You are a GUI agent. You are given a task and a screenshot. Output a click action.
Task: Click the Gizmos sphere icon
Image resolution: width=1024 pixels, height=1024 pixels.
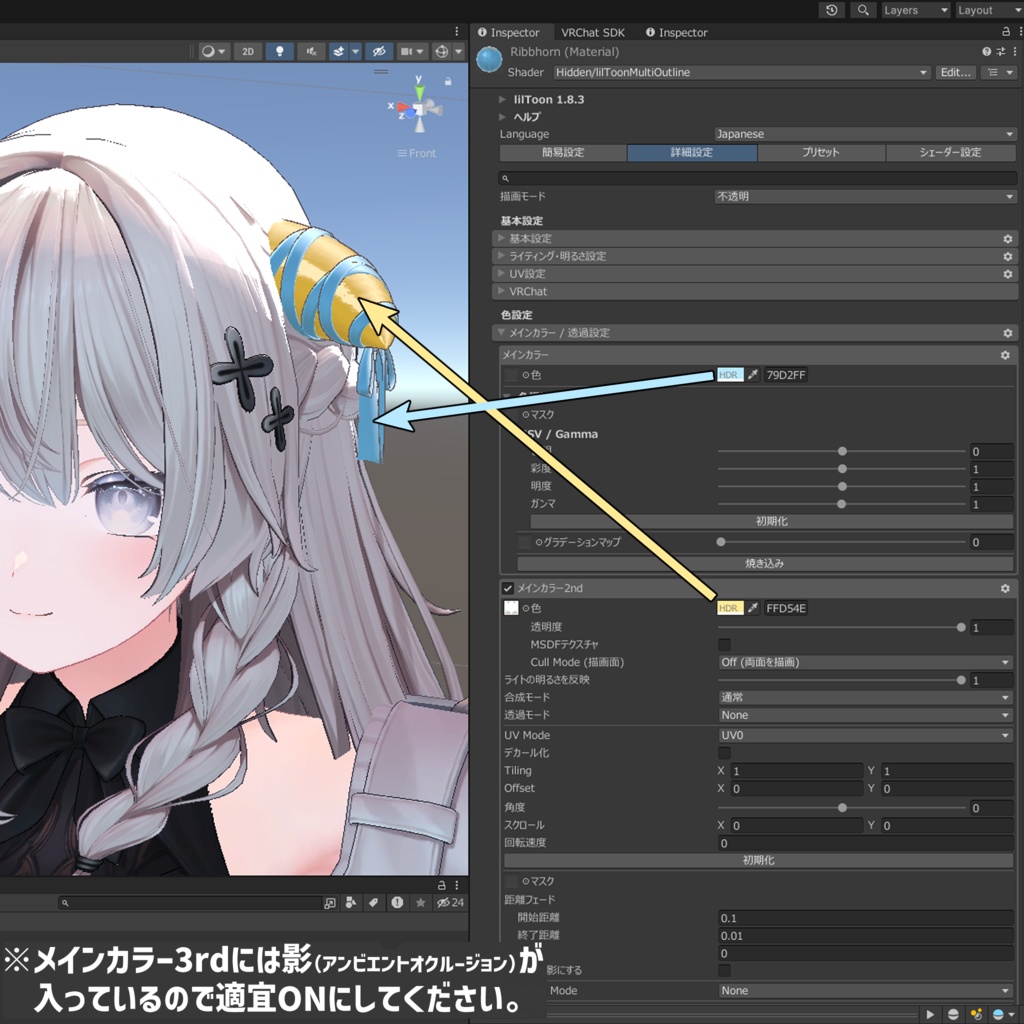pyautogui.click(x=441, y=52)
